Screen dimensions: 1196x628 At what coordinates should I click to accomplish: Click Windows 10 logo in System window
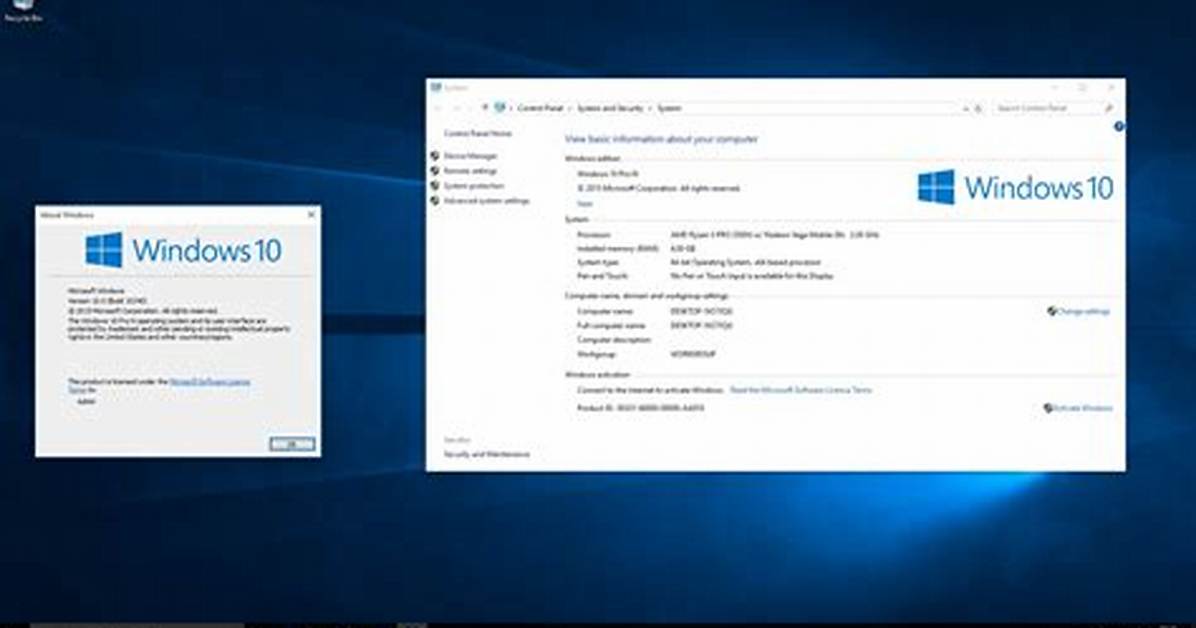click(x=1015, y=187)
